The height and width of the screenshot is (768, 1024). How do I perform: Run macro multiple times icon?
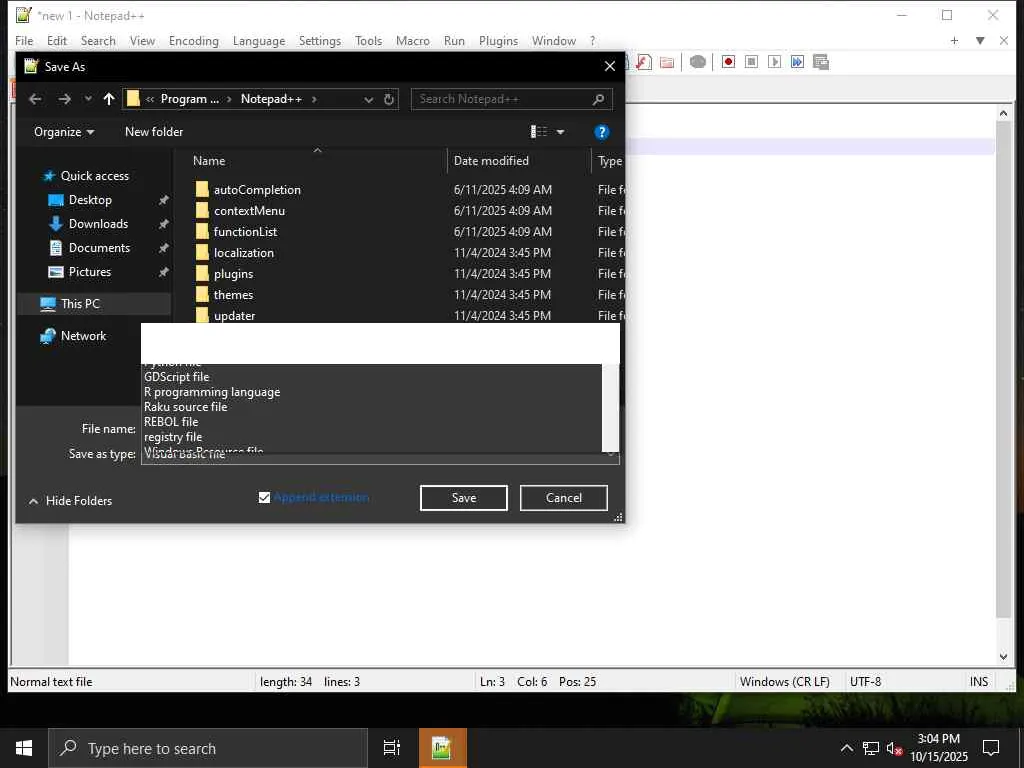pyautogui.click(x=797, y=62)
